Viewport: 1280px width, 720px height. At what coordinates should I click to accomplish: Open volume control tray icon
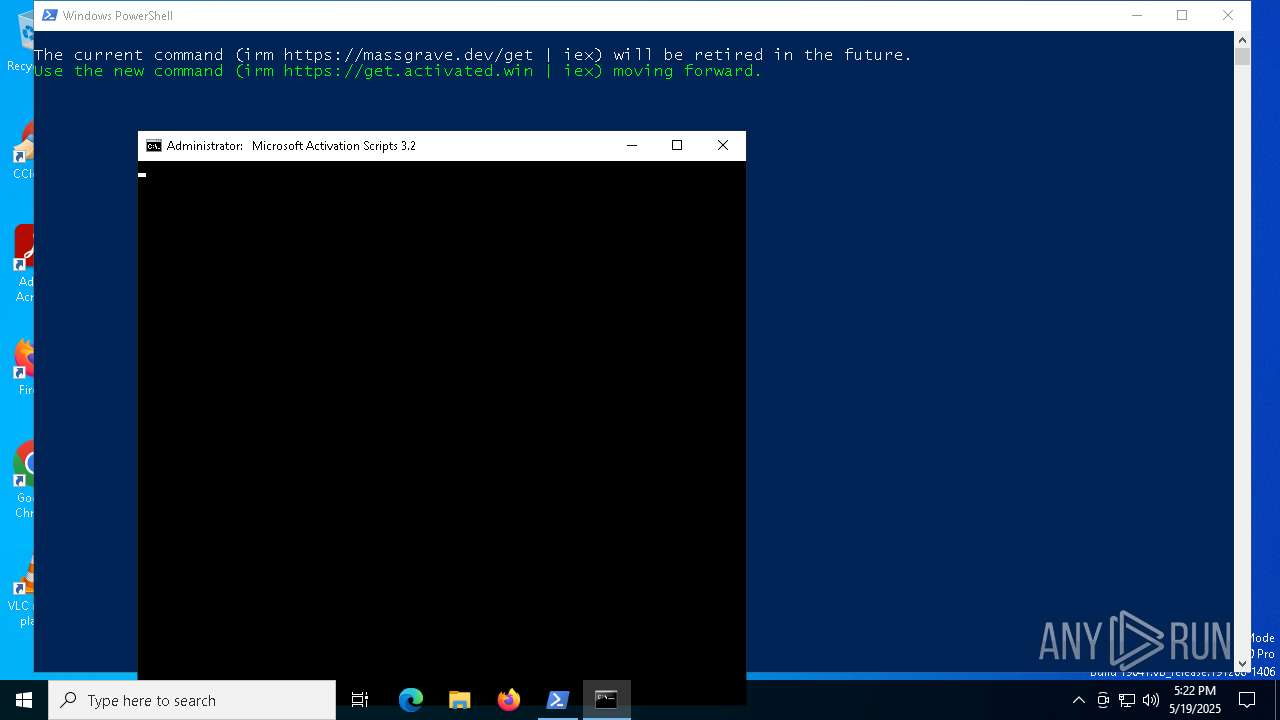[1151, 700]
